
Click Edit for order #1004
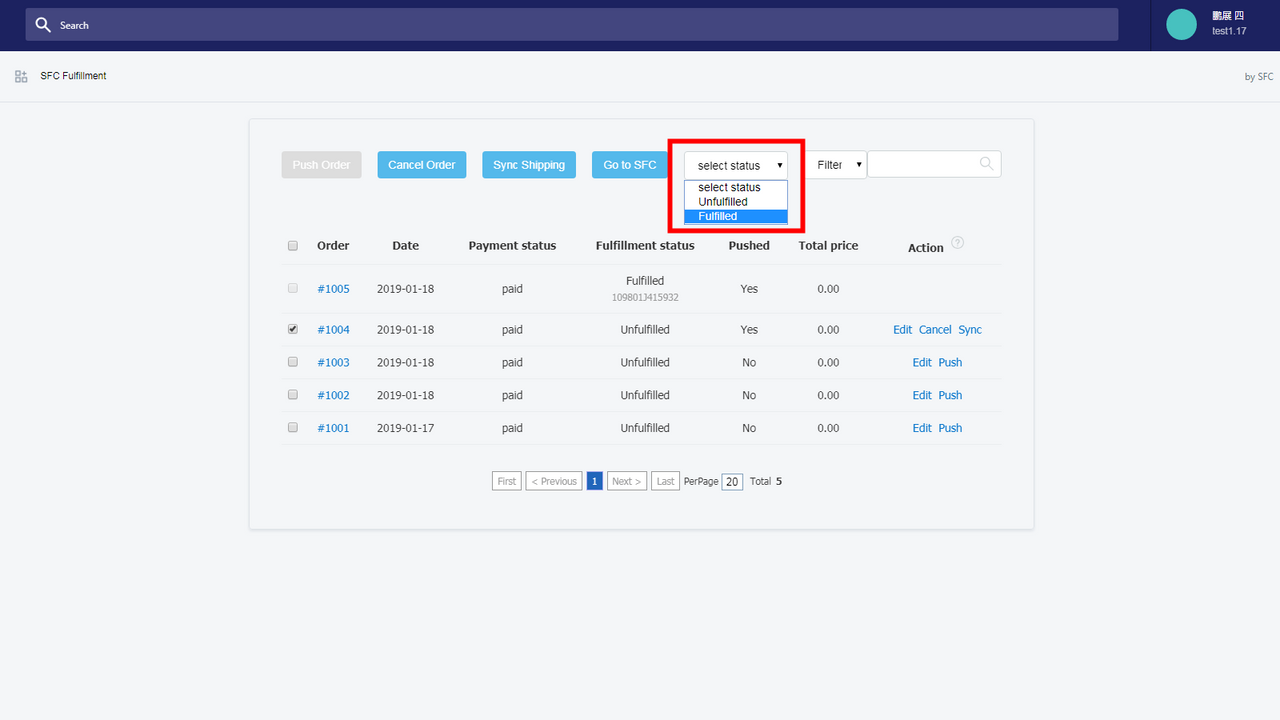pyautogui.click(x=902, y=330)
